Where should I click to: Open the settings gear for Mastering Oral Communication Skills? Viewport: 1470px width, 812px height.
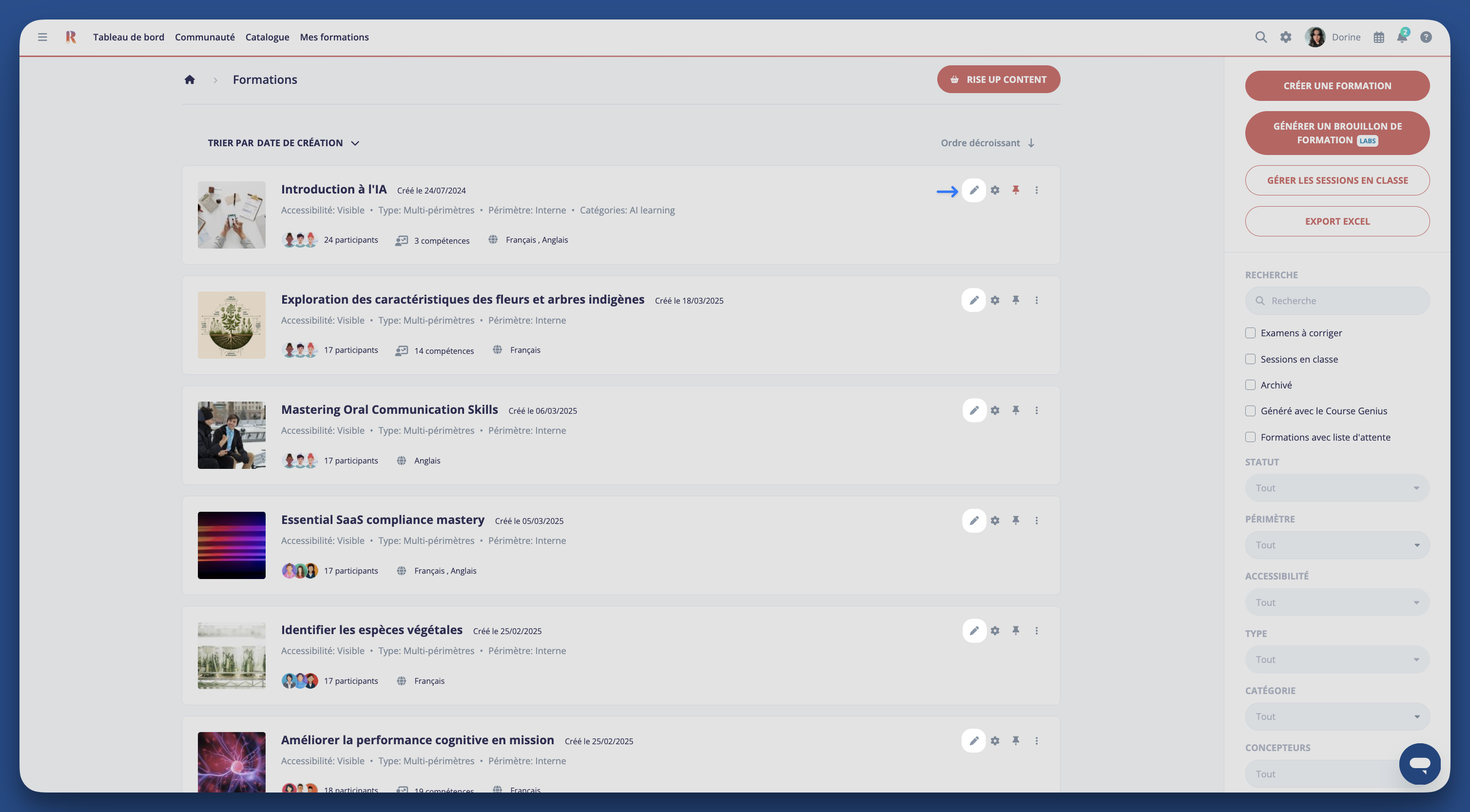pos(995,410)
